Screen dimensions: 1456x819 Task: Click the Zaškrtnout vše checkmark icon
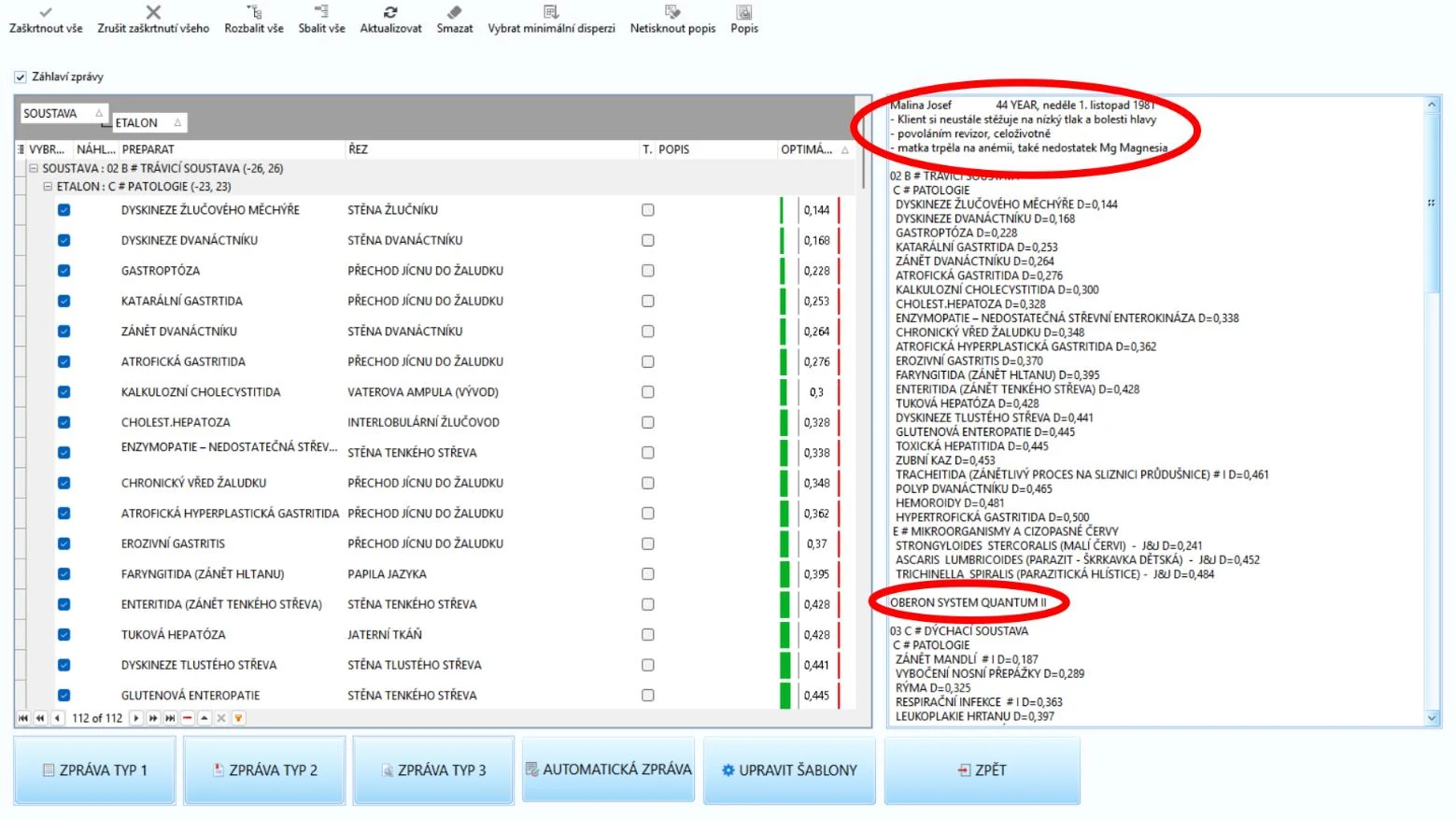point(46,12)
